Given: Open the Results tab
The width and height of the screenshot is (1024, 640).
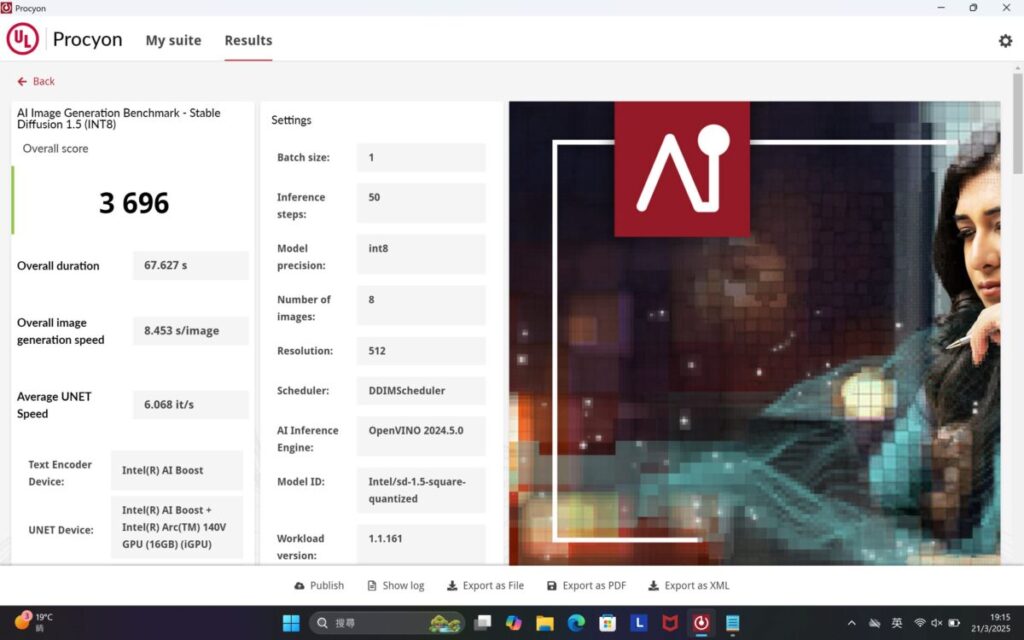Looking at the screenshot, I should coord(248,40).
